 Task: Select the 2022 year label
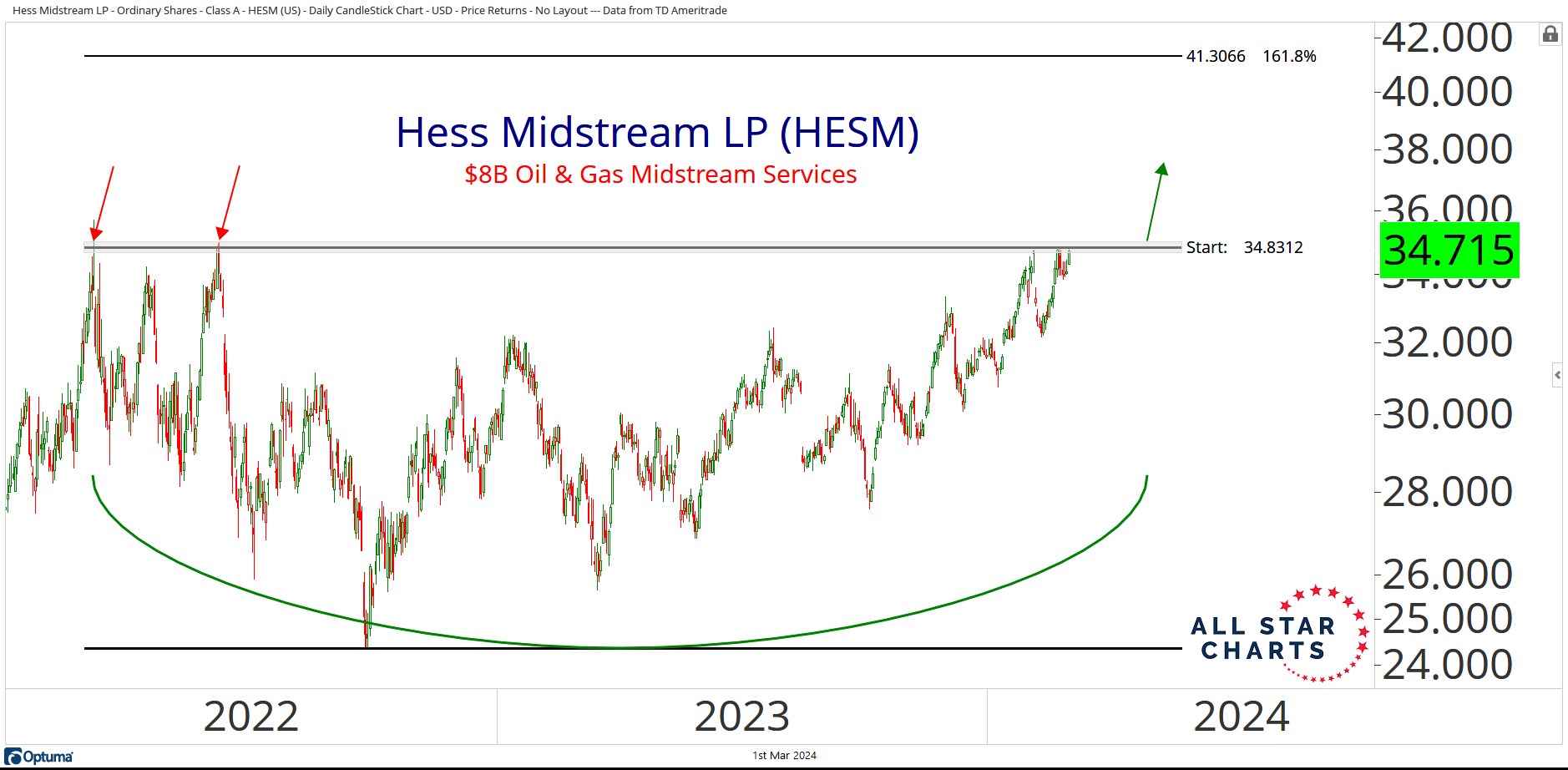[250, 717]
